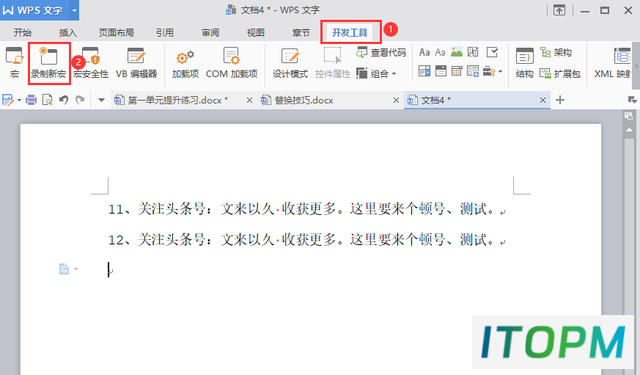640x375 pixels.
Task: Click the 录制新宏 record macro icon
Action: pos(49,63)
